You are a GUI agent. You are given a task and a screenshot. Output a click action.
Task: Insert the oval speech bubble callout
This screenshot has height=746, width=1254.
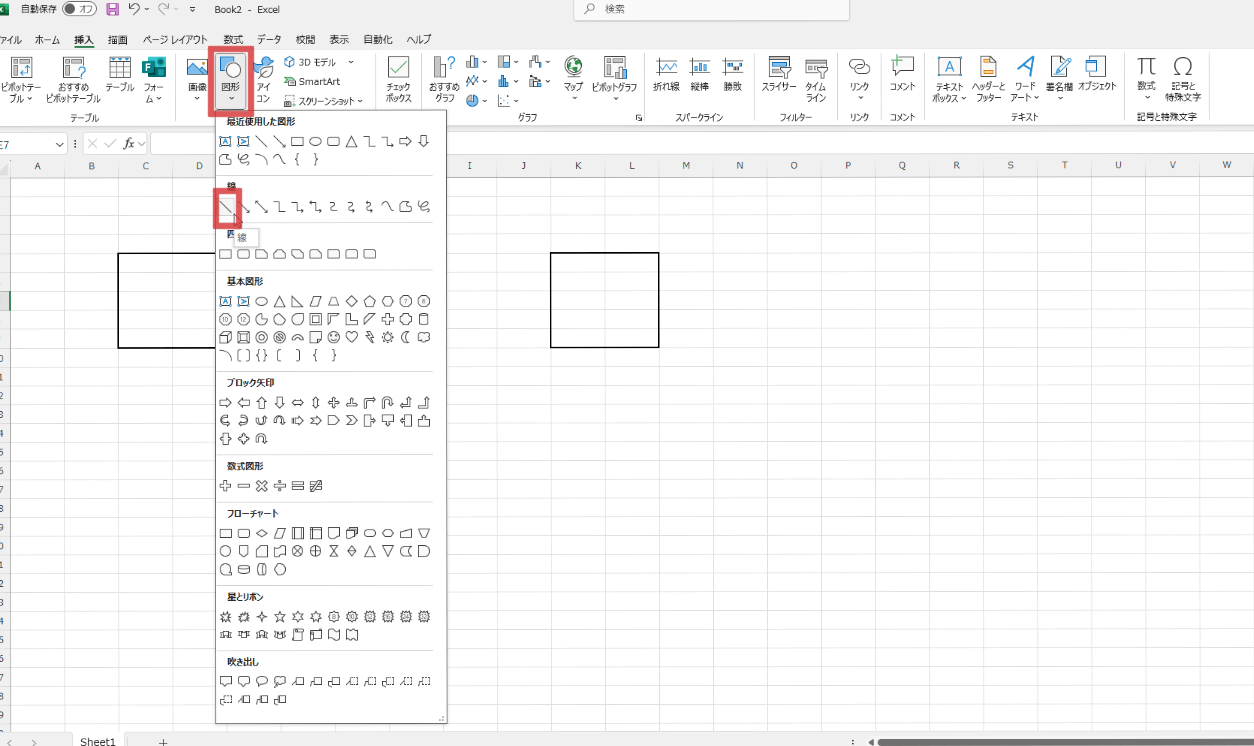pyautogui.click(x=261, y=681)
